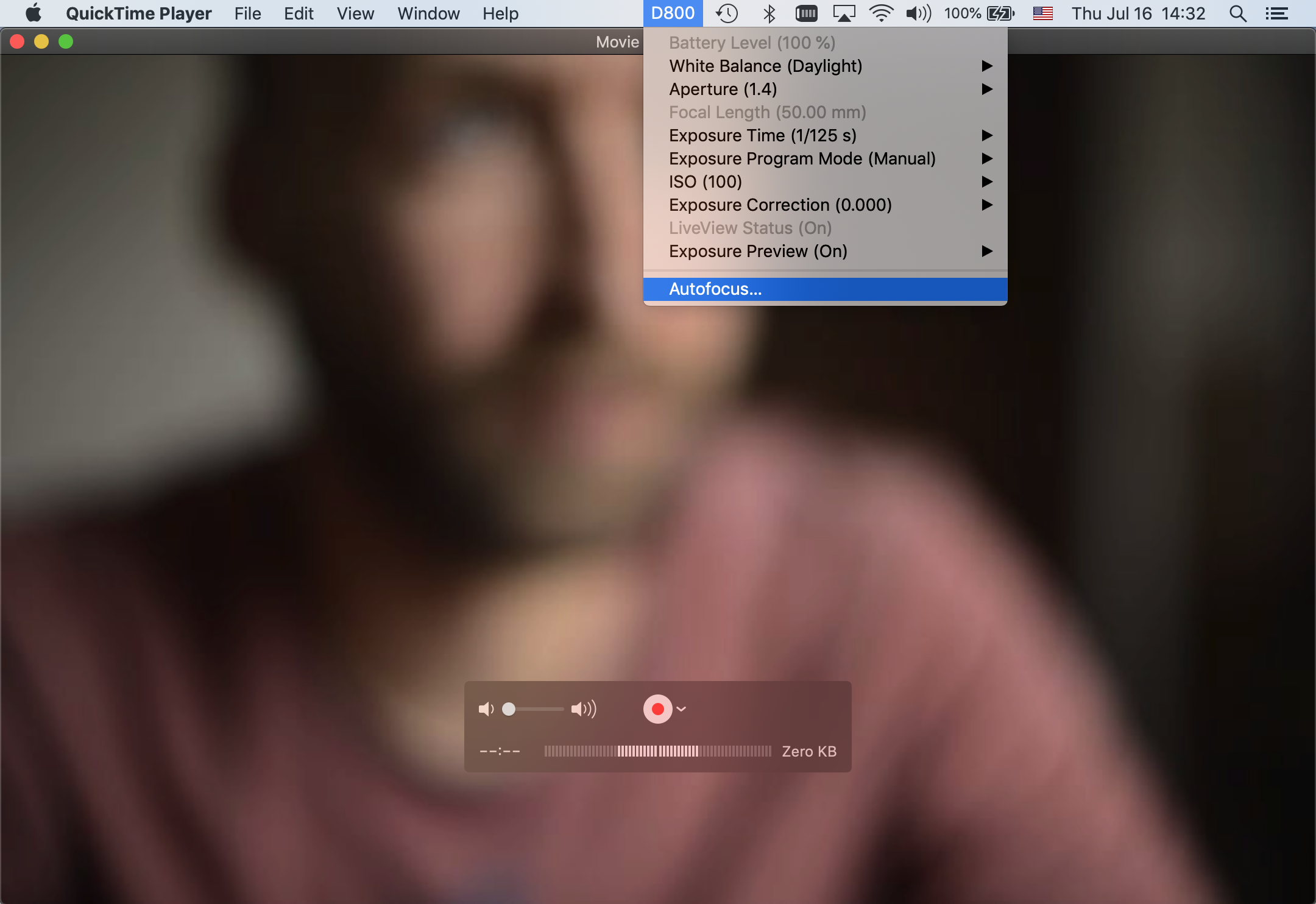The width and height of the screenshot is (1316, 904).
Task: Toggle the Exposure Preview (On) setting
Action: point(758,251)
